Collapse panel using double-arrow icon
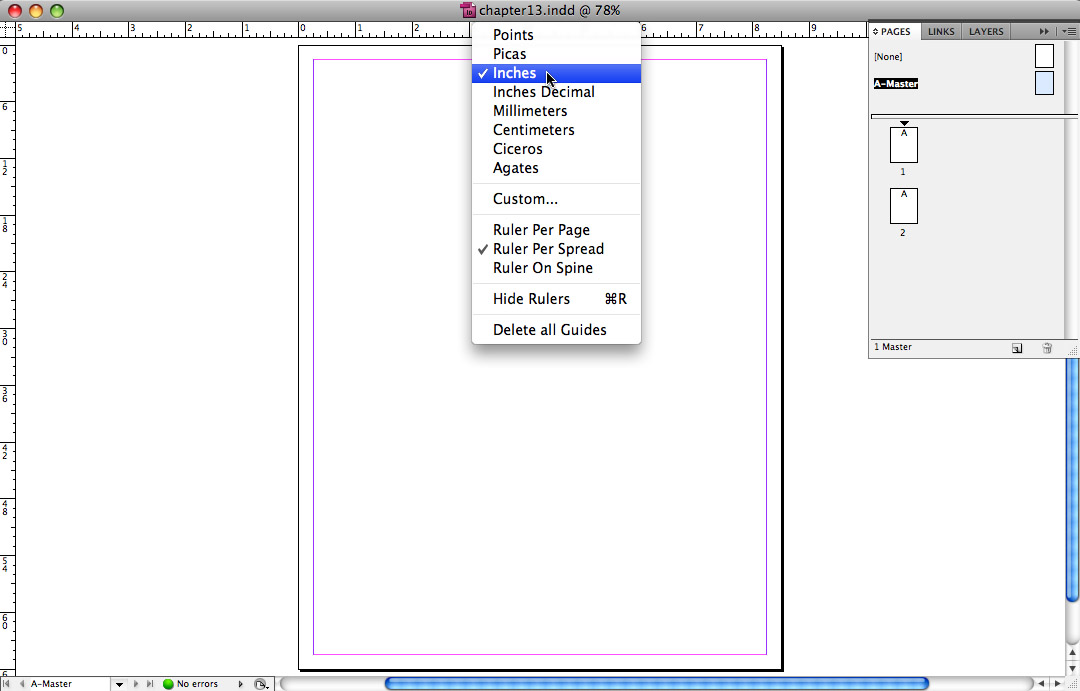The width and height of the screenshot is (1080, 691). 1044,32
